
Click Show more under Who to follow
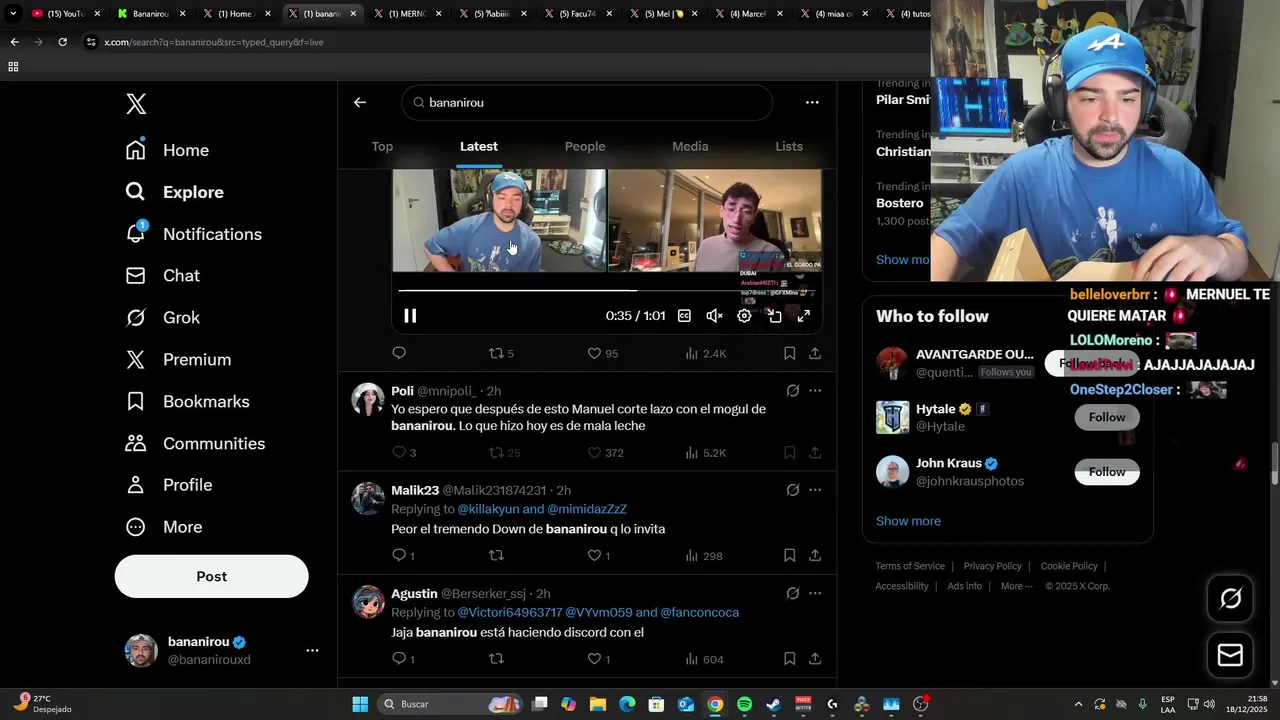(x=908, y=521)
